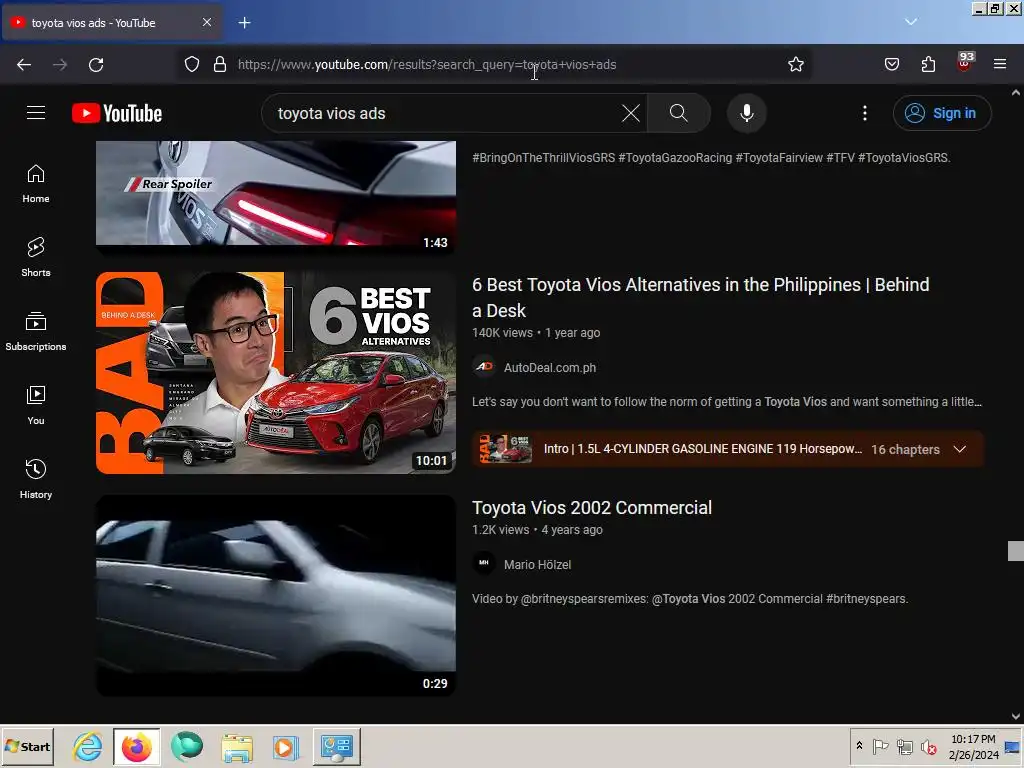This screenshot has height=768, width=1024.
Task: Open the 'Toyota Vios 2002 Commercial' title link
Action: click(x=592, y=507)
